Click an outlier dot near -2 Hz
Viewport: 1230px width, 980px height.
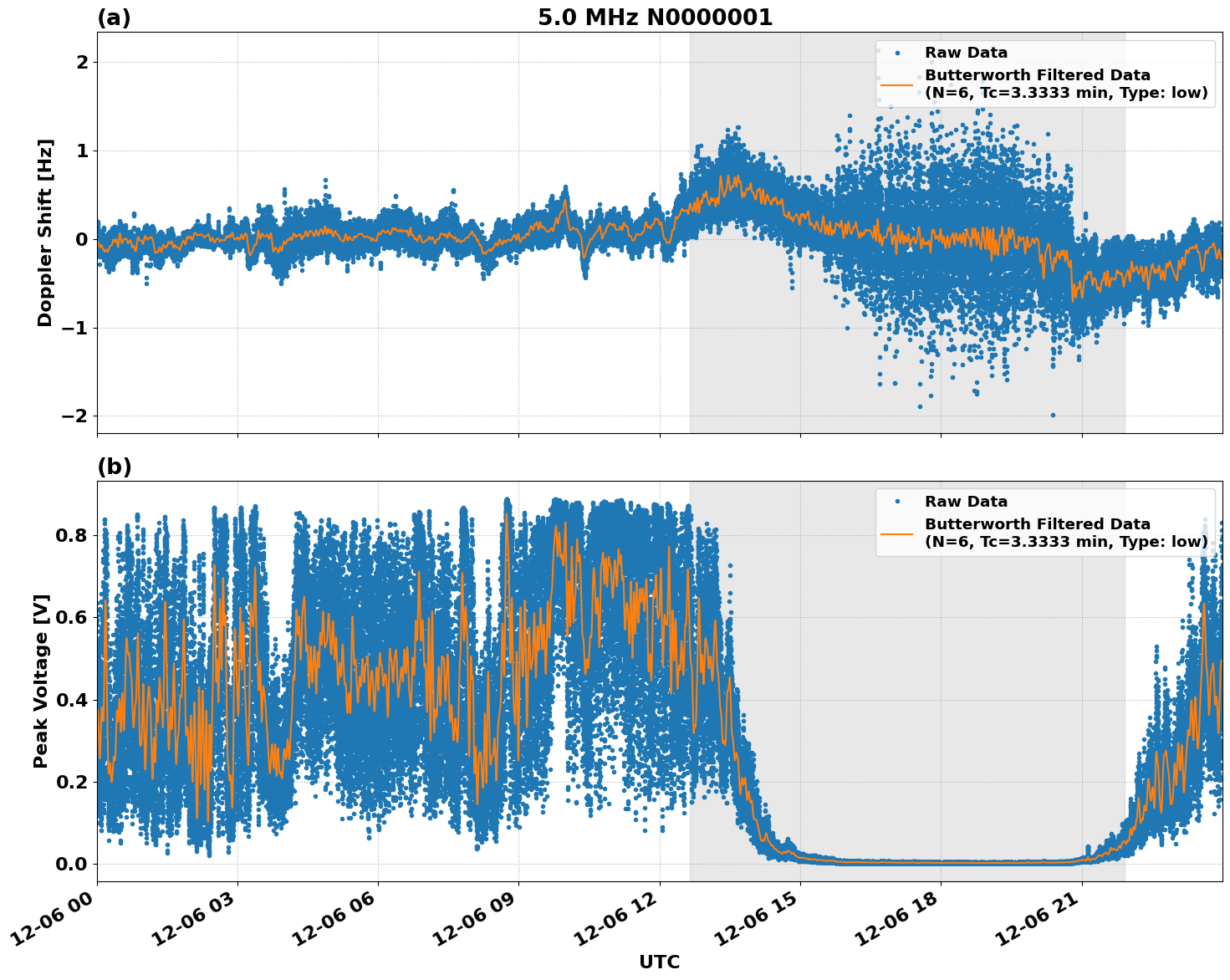click(x=1052, y=414)
